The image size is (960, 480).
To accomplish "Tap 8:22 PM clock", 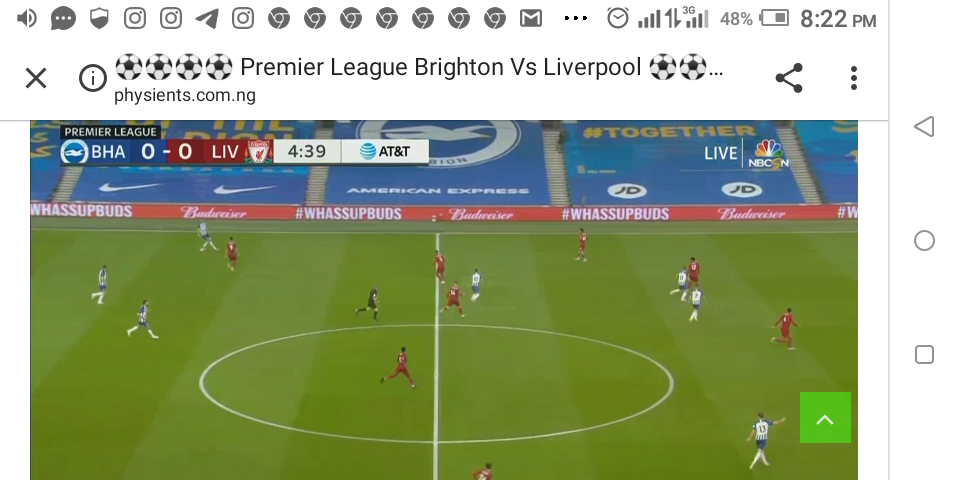I will coord(838,20).
